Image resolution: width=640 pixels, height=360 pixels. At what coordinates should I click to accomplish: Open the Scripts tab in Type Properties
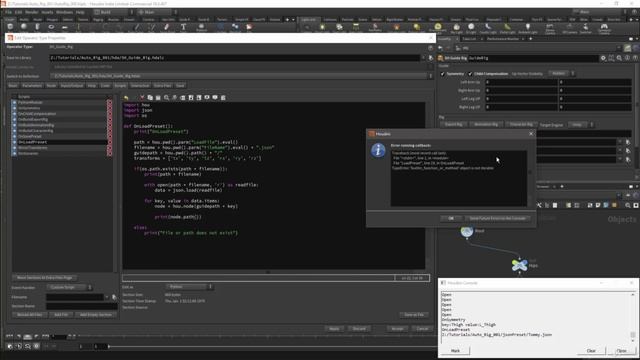click(120, 86)
